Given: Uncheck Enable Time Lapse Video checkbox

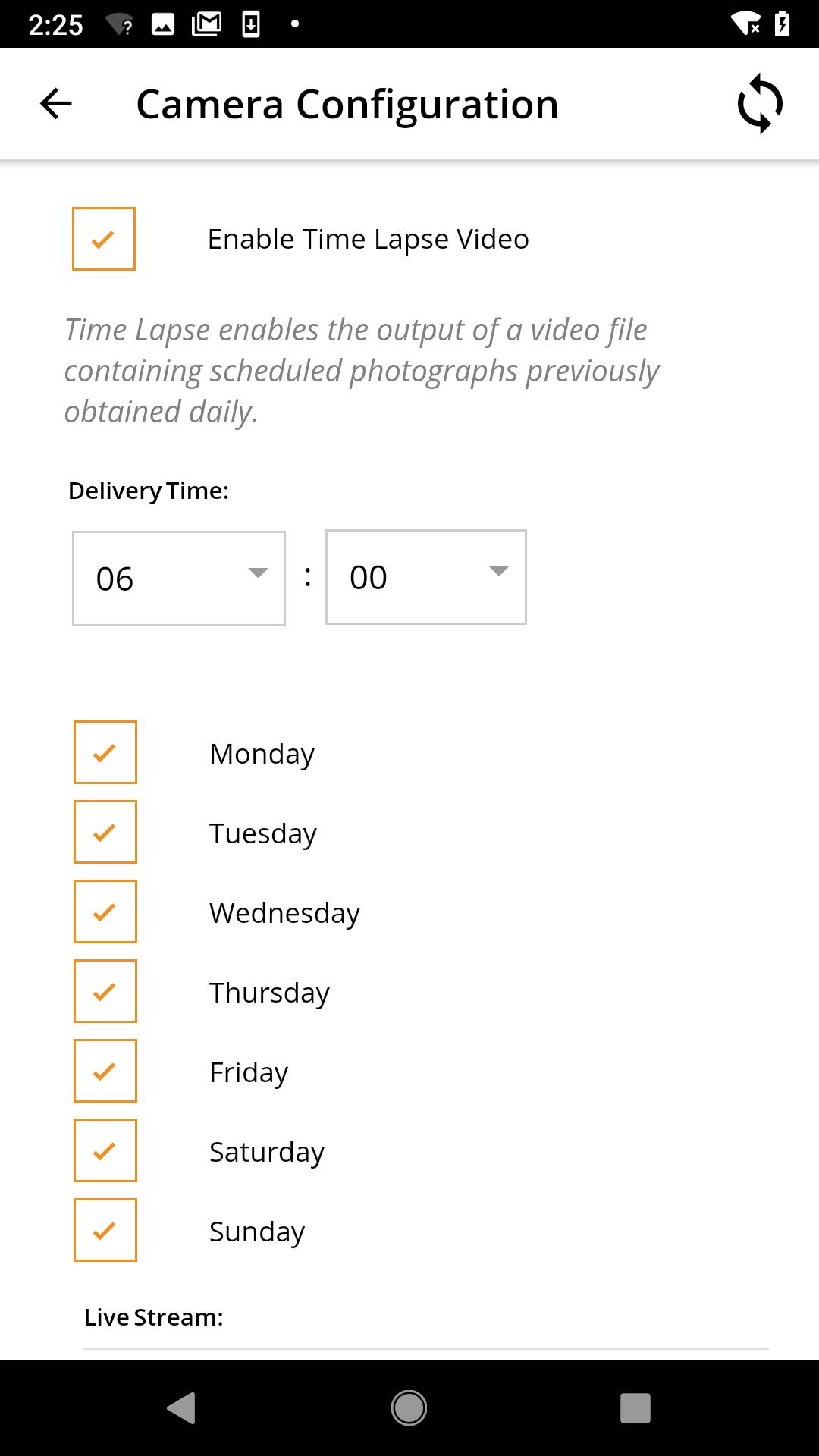Looking at the screenshot, I should (x=104, y=239).
